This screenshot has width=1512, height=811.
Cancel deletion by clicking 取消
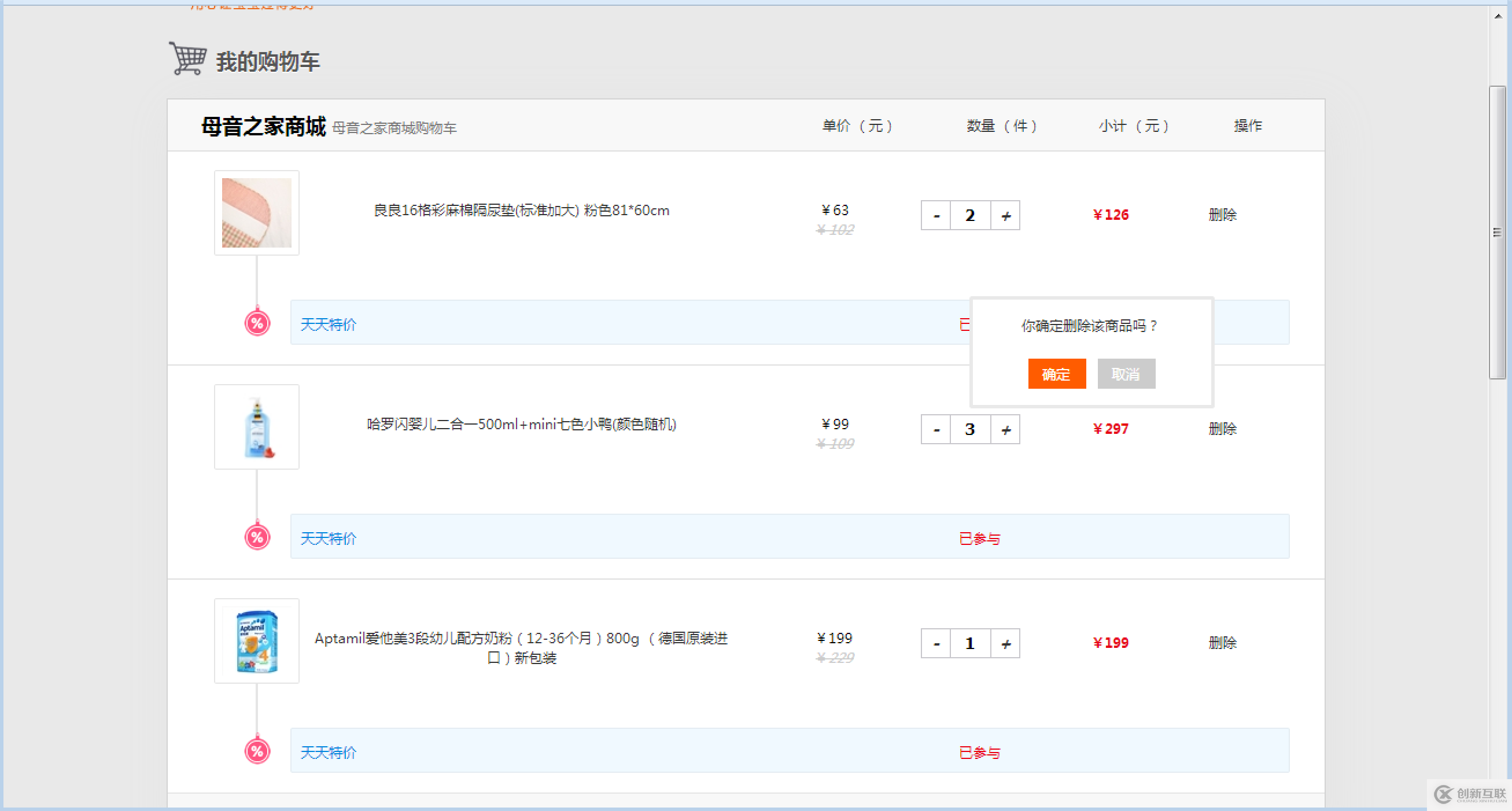(x=1126, y=374)
